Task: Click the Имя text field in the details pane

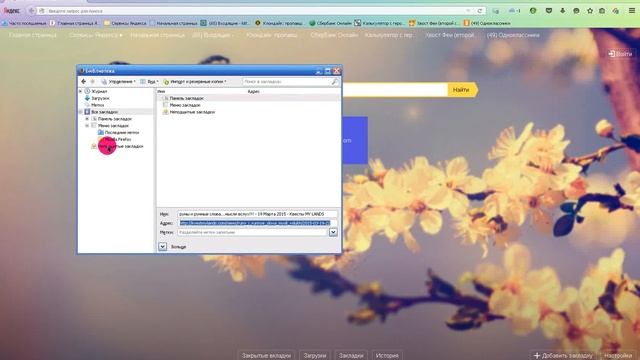Action: [x=257, y=214]
